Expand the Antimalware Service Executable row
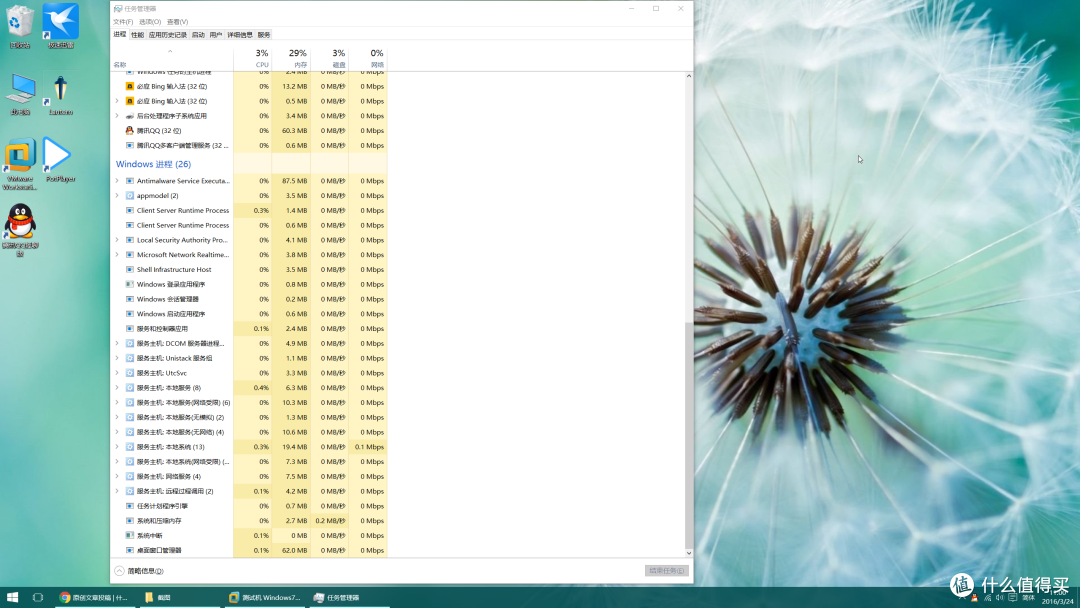 click(117, 180)
